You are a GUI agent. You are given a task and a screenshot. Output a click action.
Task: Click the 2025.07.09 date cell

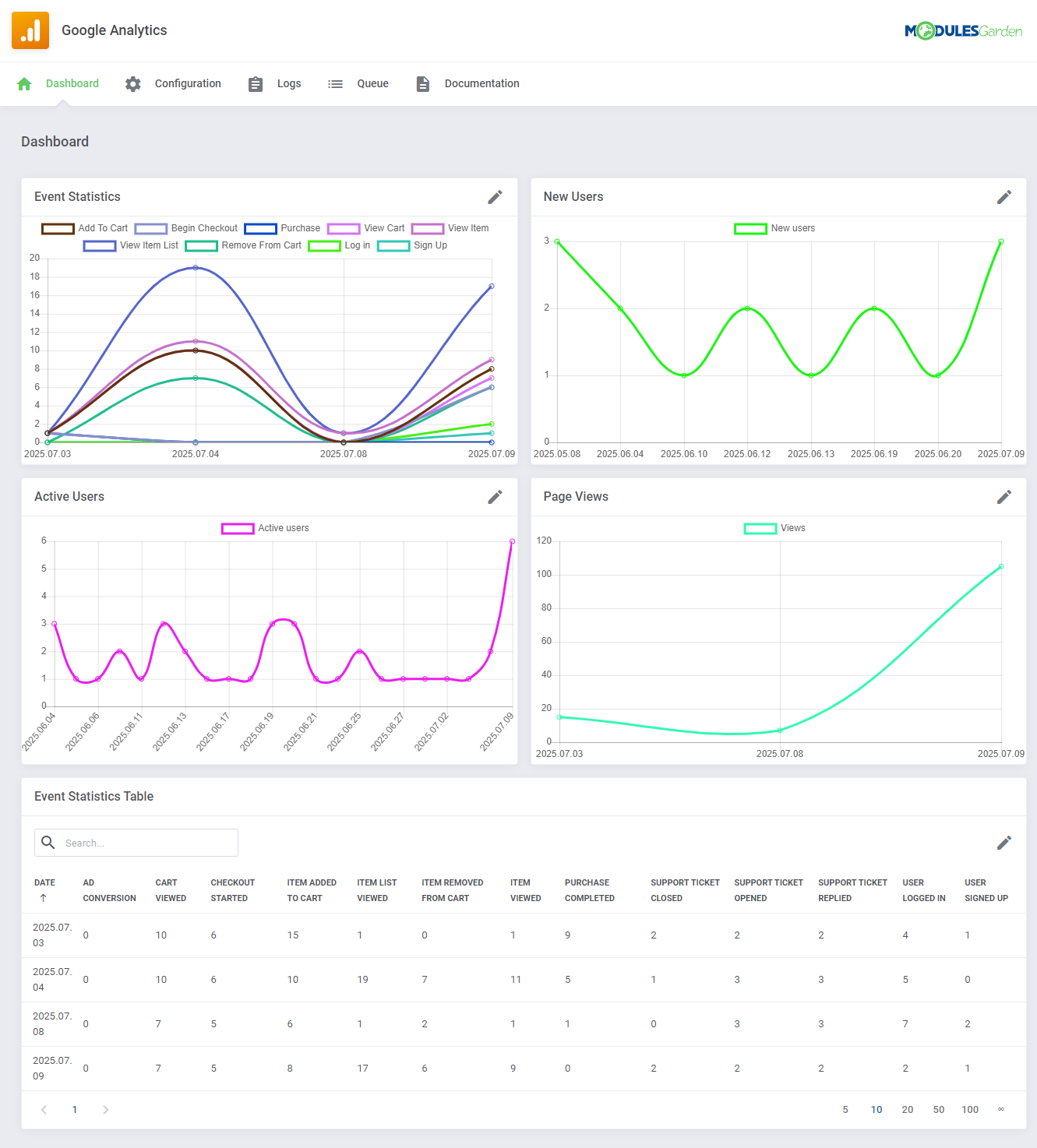point(52,1069)
